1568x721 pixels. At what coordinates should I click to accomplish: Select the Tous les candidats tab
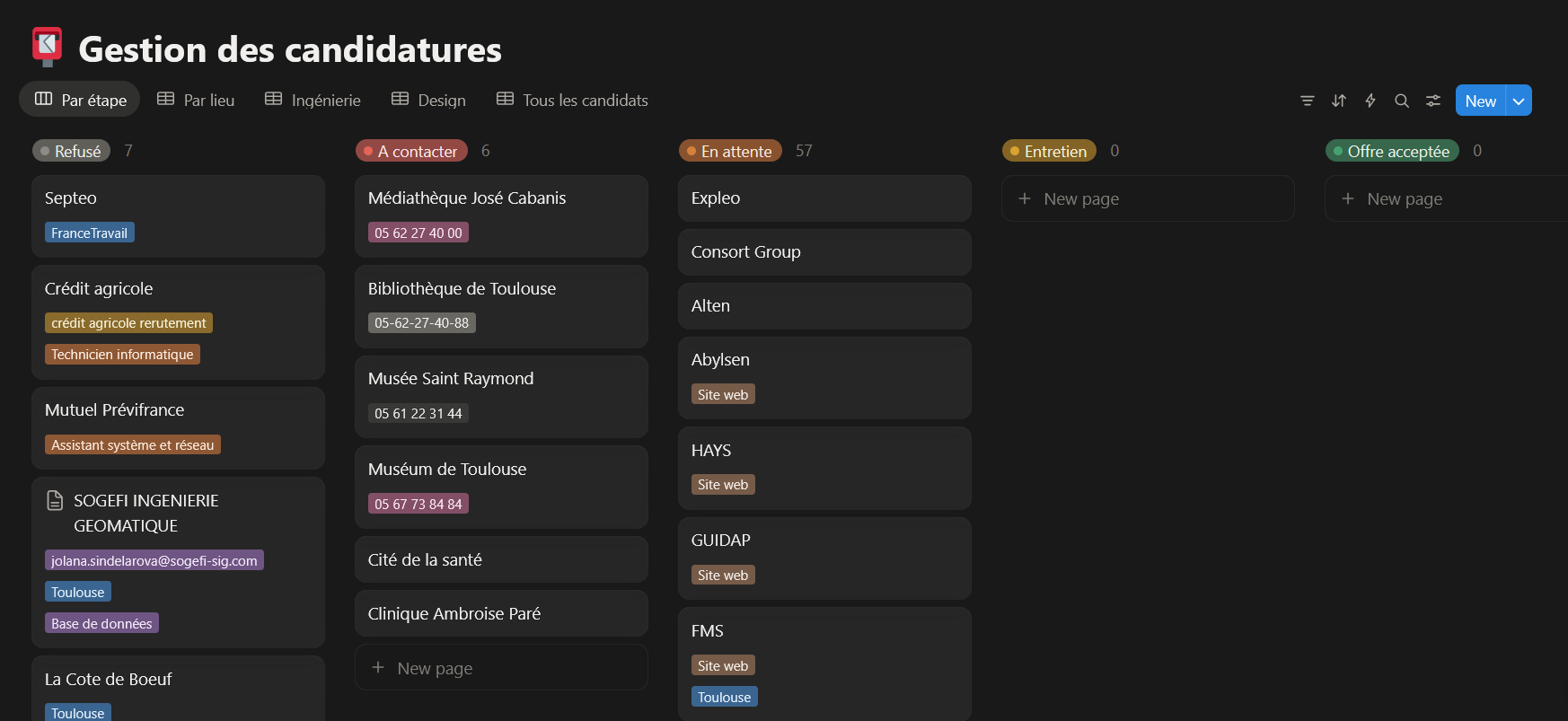(x=572, y=100)
